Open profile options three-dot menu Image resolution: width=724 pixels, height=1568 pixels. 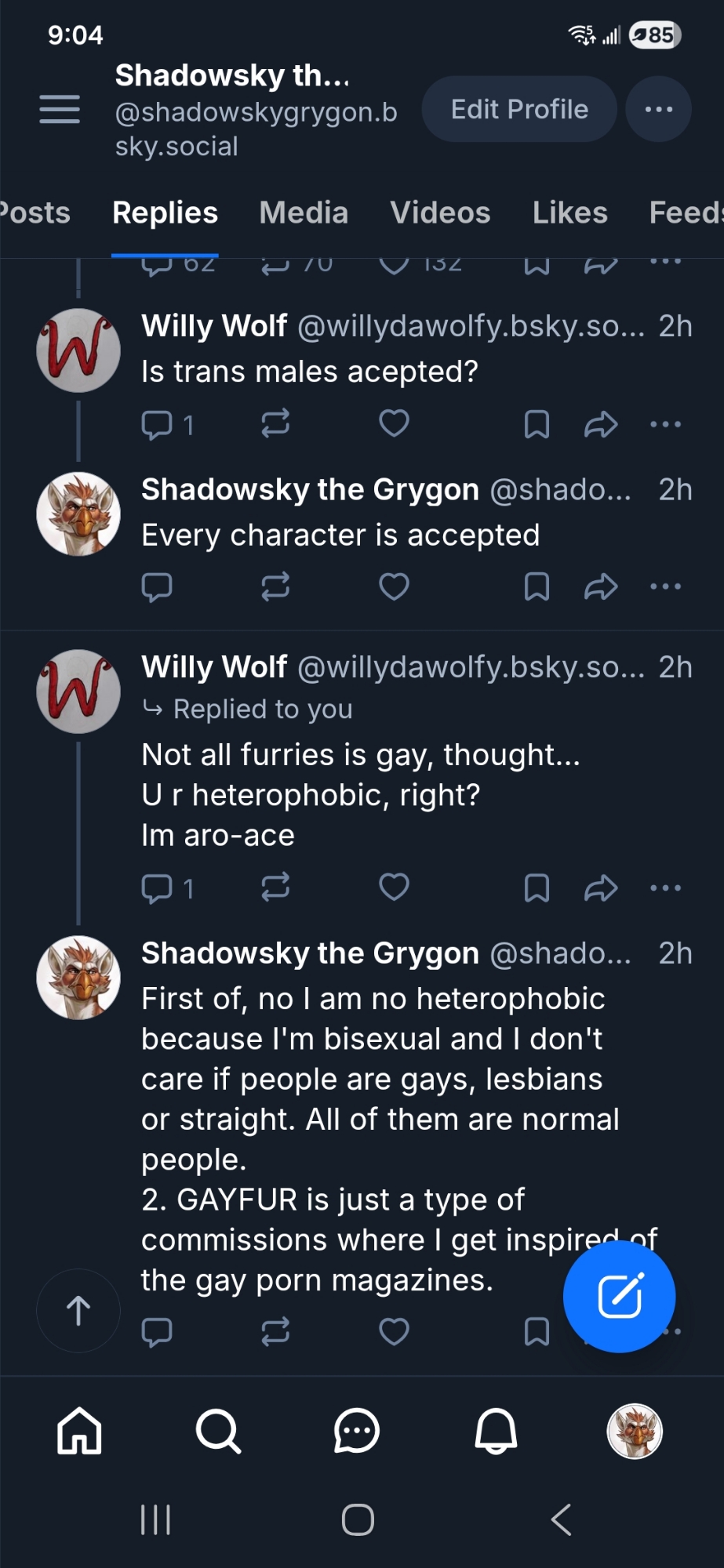click(658, 109)
